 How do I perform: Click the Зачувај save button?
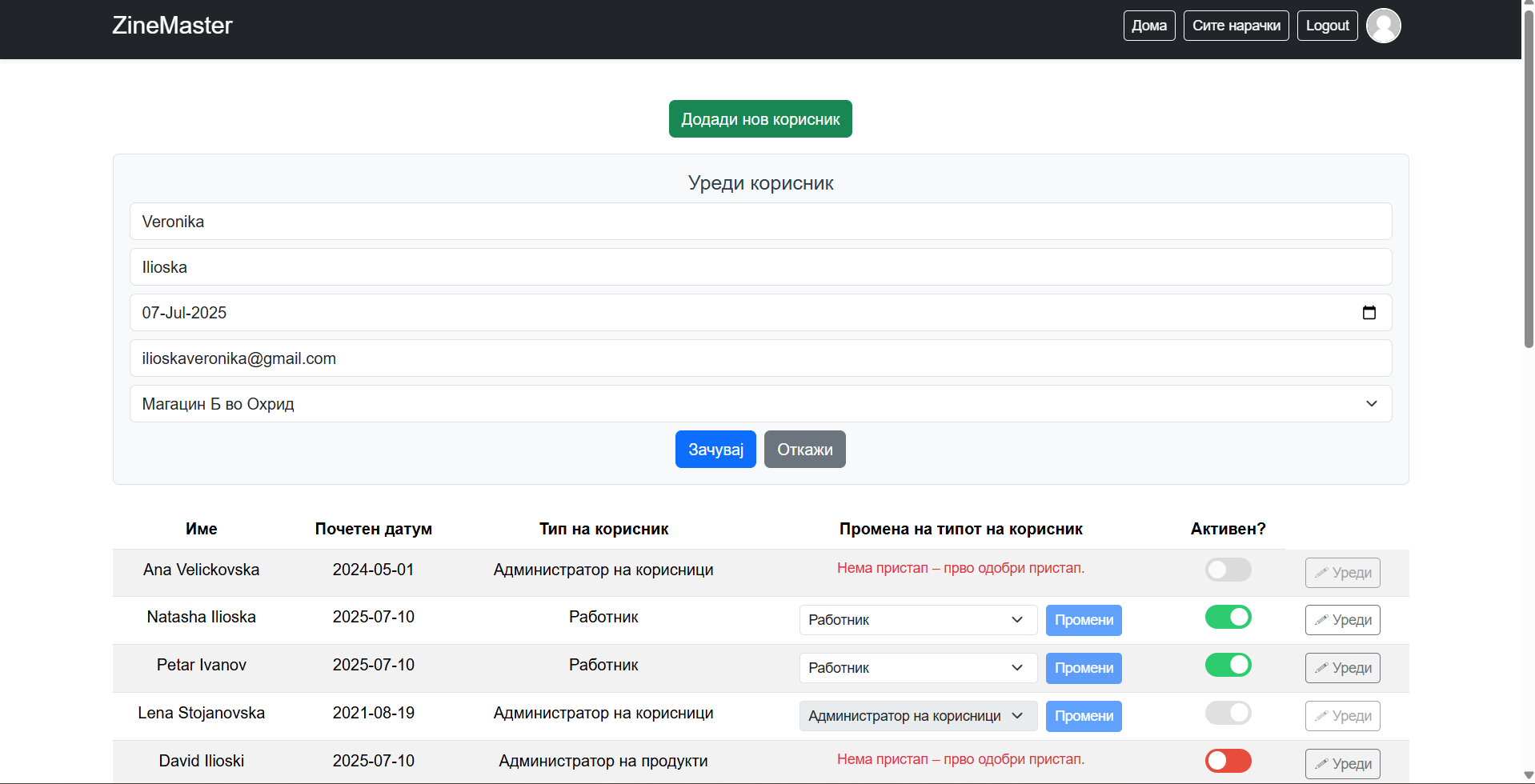(x=715, y=450)
